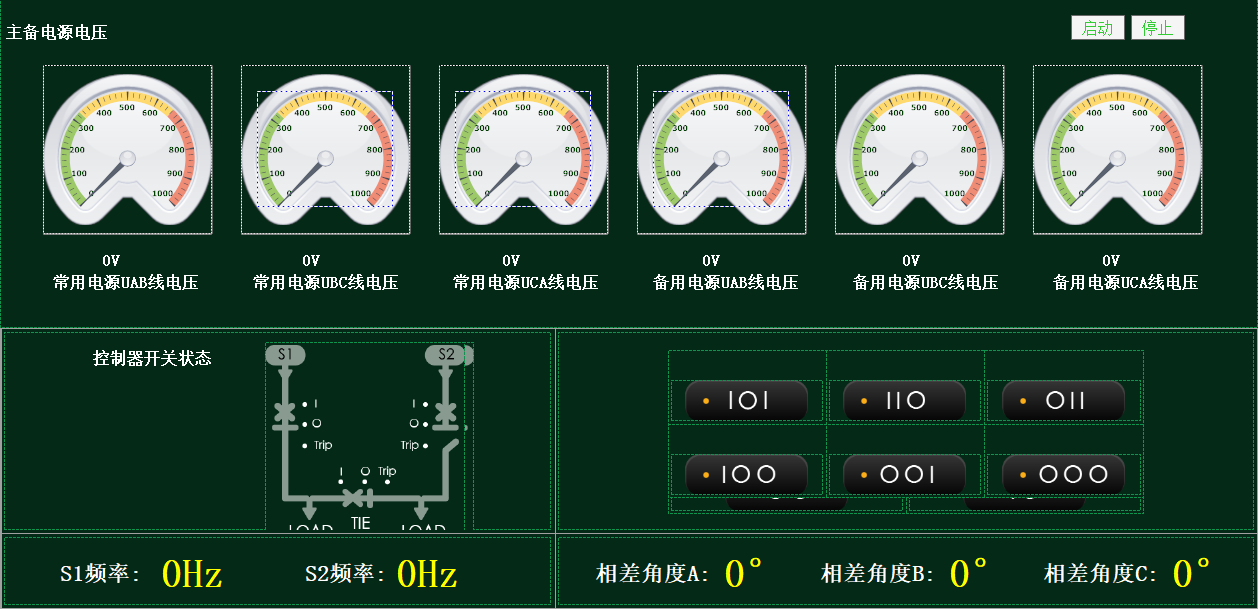
Task: Click the 0V reading above 常用电源UBC线电压
Action: pos(311,261)
